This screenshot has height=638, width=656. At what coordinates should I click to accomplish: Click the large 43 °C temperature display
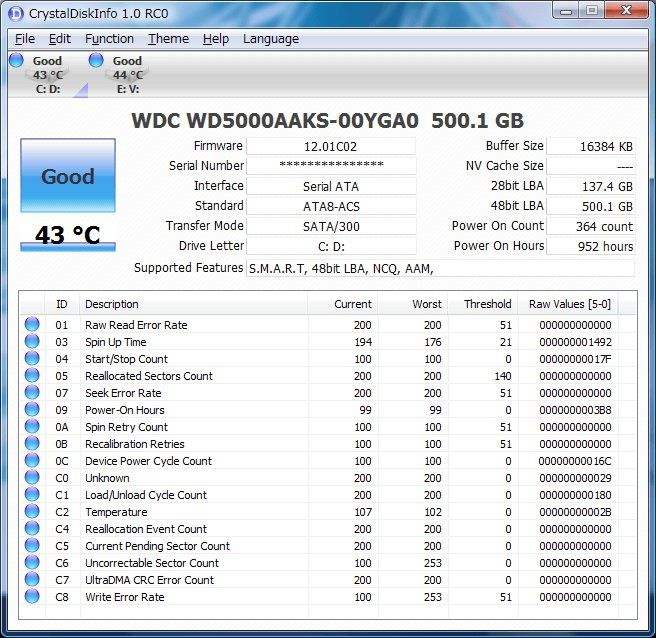[68, 234]
